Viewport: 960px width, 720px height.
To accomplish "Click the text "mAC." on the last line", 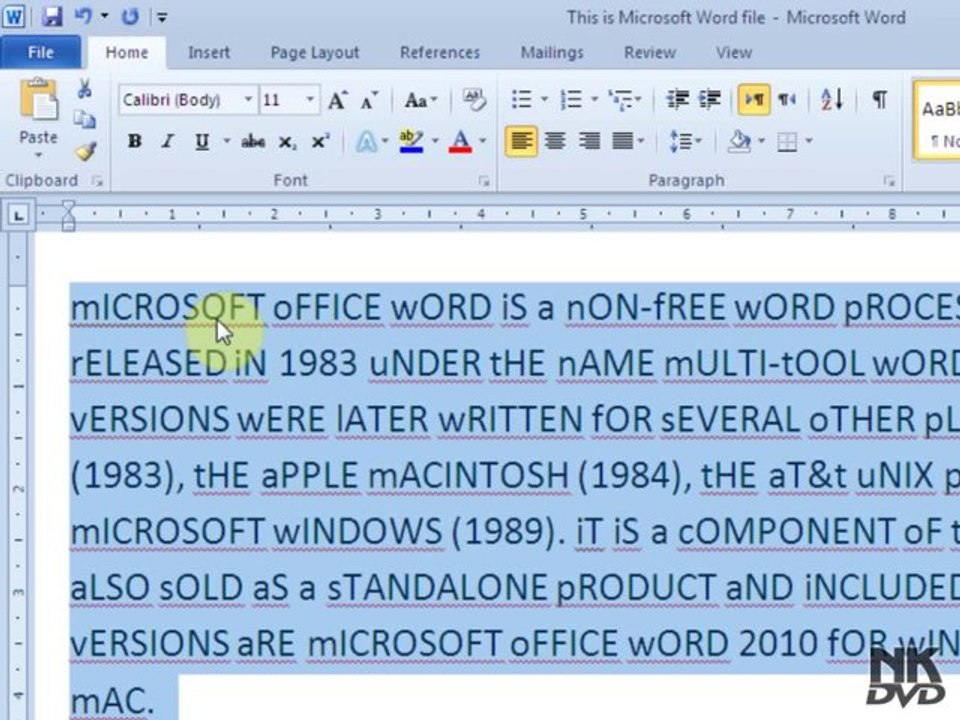I will click(111, 700).
